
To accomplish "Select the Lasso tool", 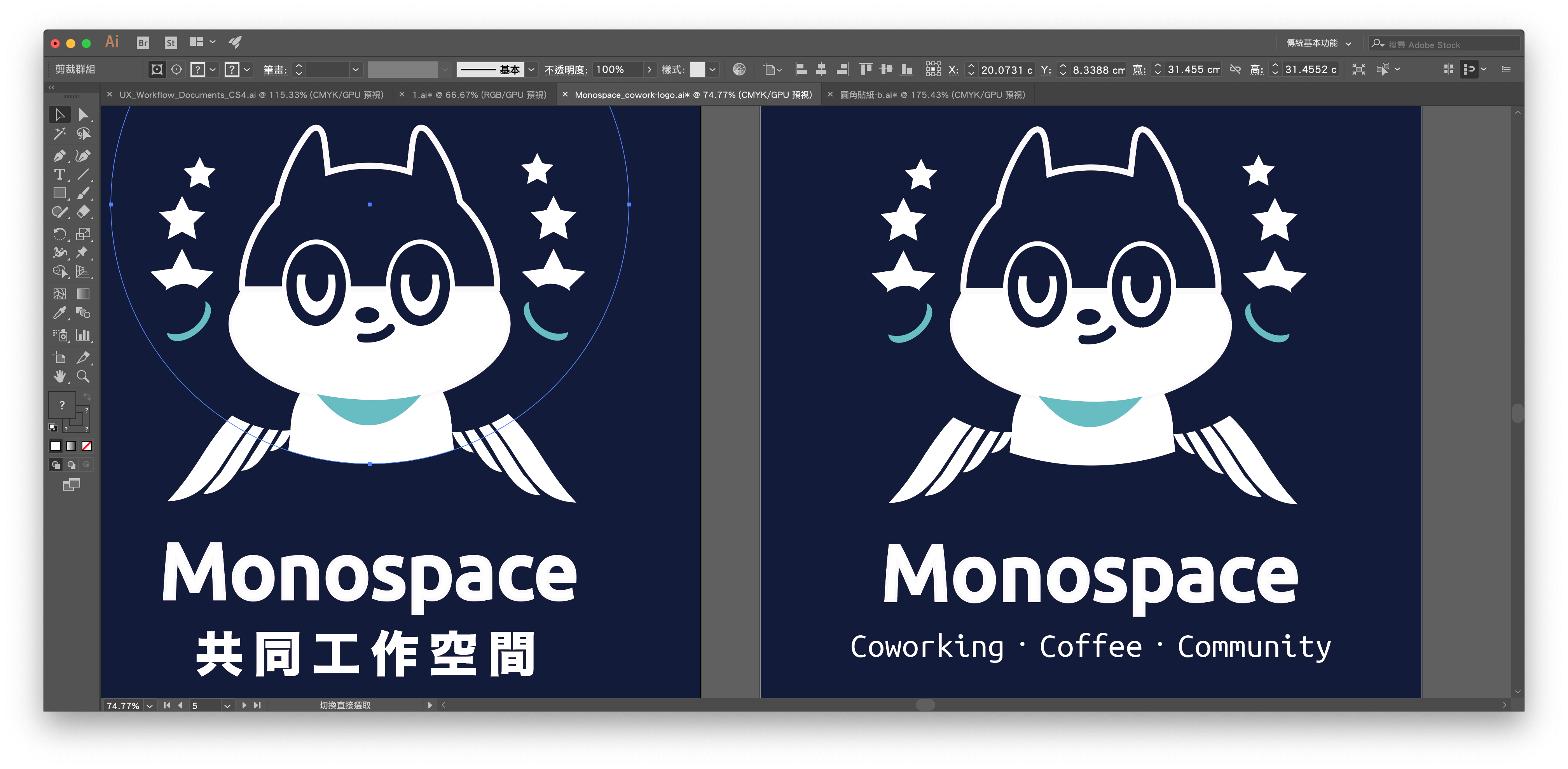I will [x=84, y=133].
